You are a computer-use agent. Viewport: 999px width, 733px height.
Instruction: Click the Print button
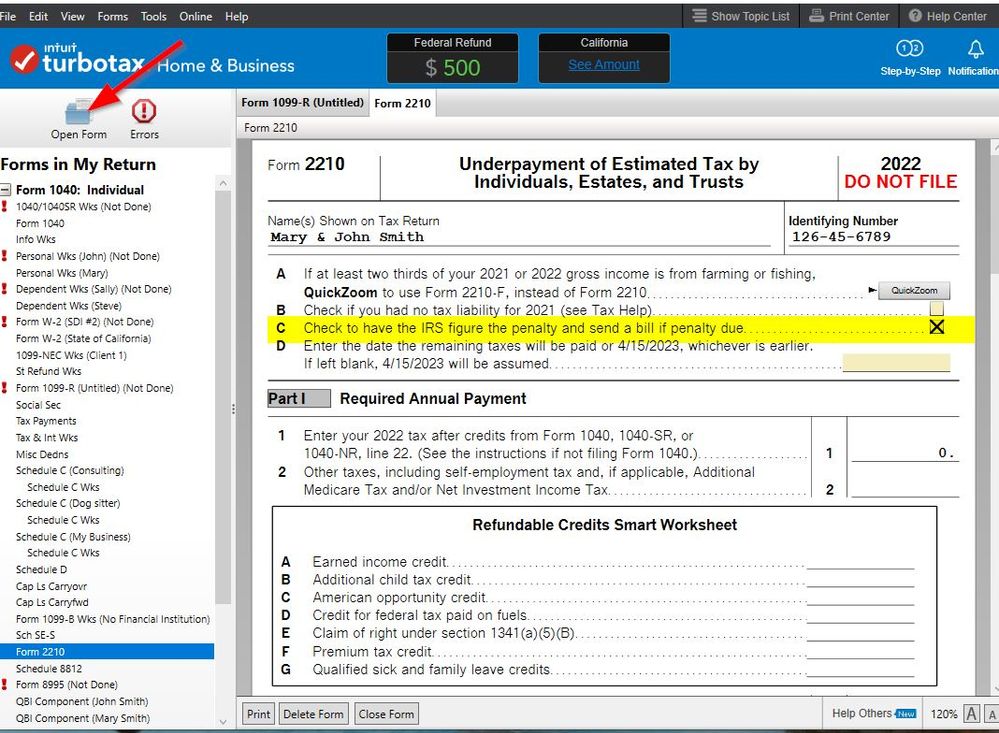pyautogui.click(x=258, y=714)
